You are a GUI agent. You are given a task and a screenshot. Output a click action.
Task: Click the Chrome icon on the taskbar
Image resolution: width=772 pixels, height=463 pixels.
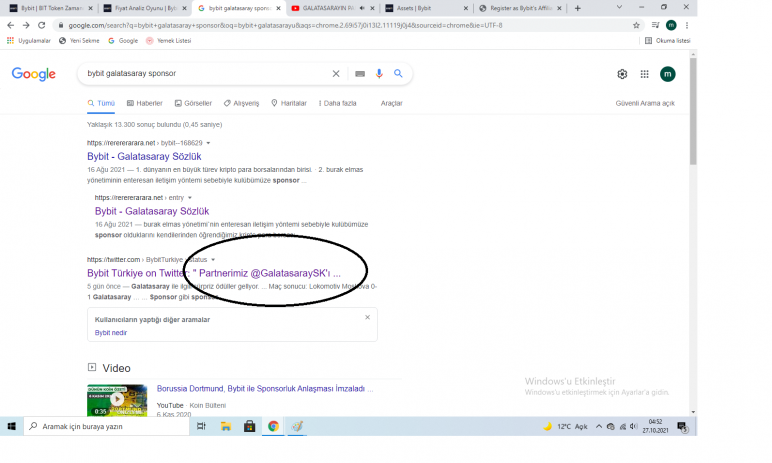(x=273, y=426)
